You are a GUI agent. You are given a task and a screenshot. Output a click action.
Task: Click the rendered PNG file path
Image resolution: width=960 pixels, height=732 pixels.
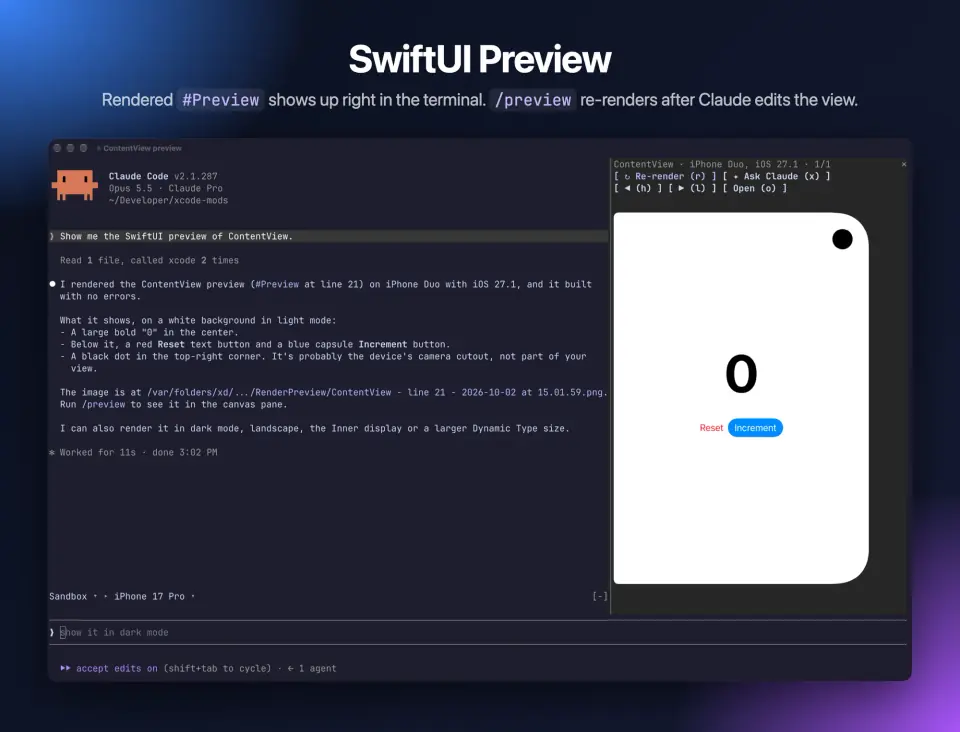pyautogui.click(x=375, y=392)
